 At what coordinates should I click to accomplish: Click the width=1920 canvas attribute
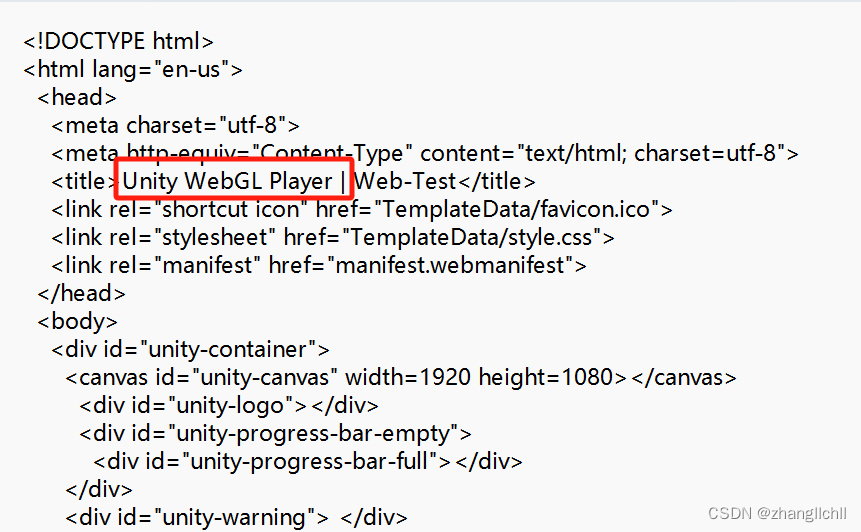[408, 378]
